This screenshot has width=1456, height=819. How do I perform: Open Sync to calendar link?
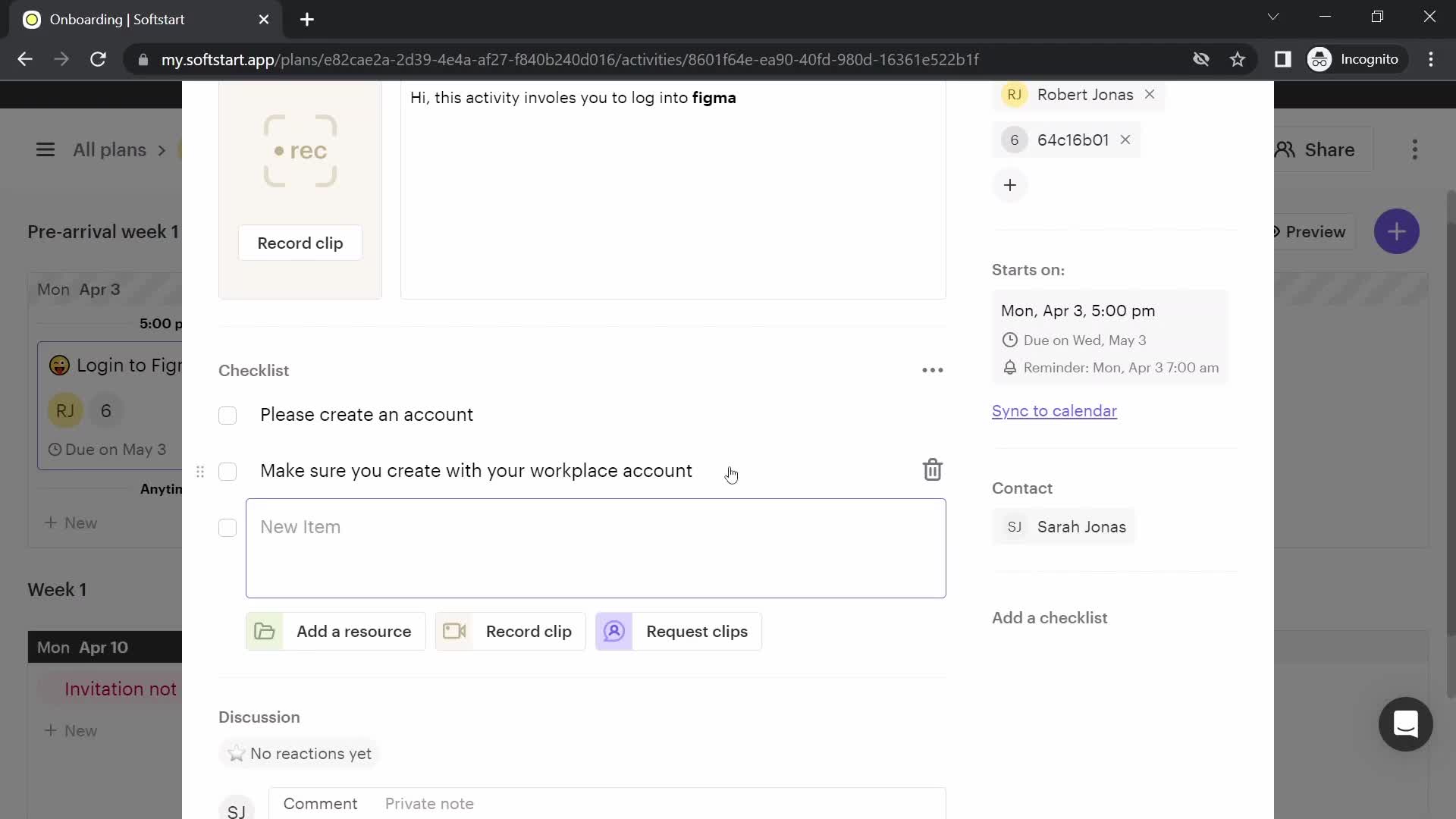[x=1054, y=411]
